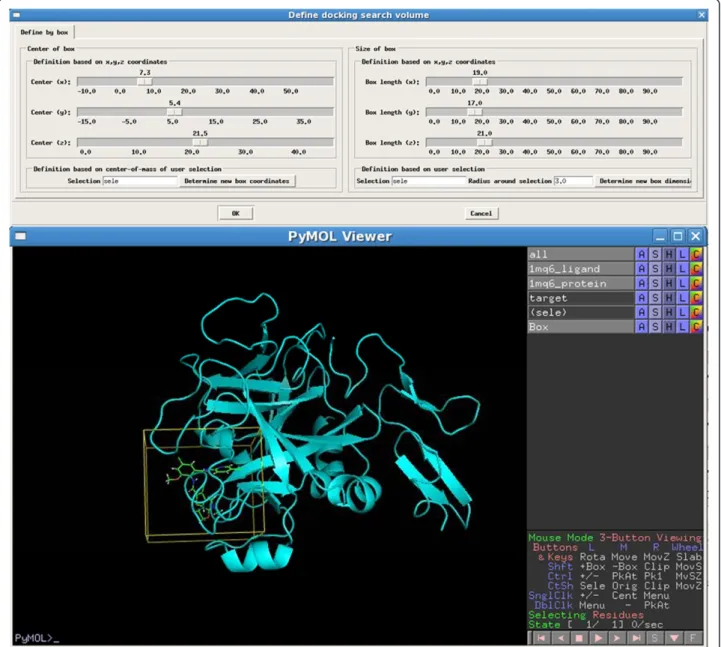Click the Box length (z) slider handle
The width and height of the screenshot is (721, 647).
pos(484,143)
